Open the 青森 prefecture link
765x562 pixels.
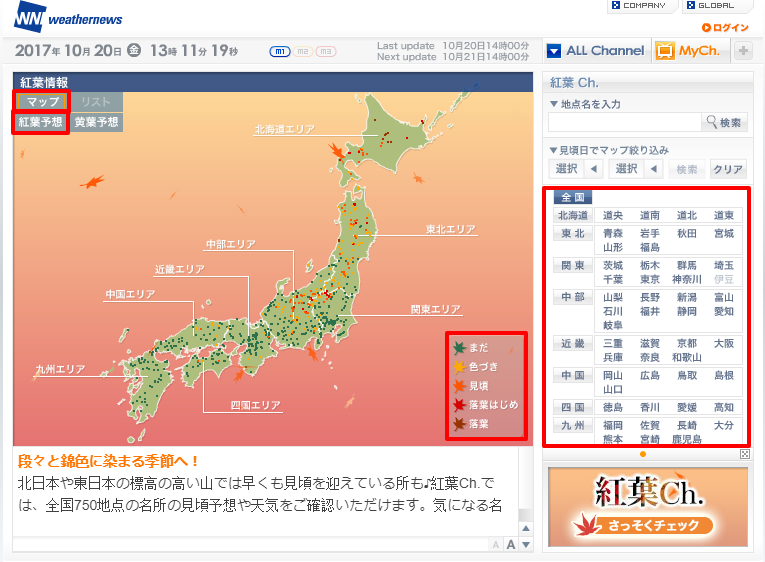(613, 233)
